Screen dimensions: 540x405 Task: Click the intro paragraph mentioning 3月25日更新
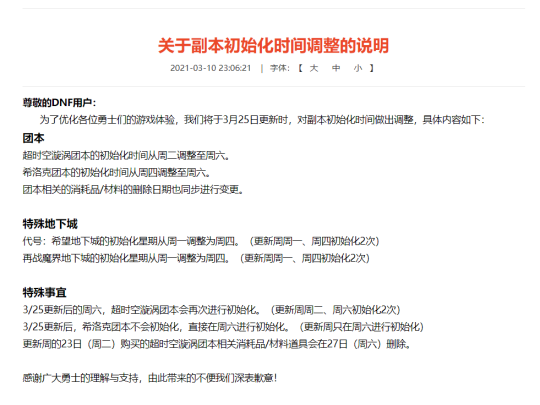pos(262,120)
